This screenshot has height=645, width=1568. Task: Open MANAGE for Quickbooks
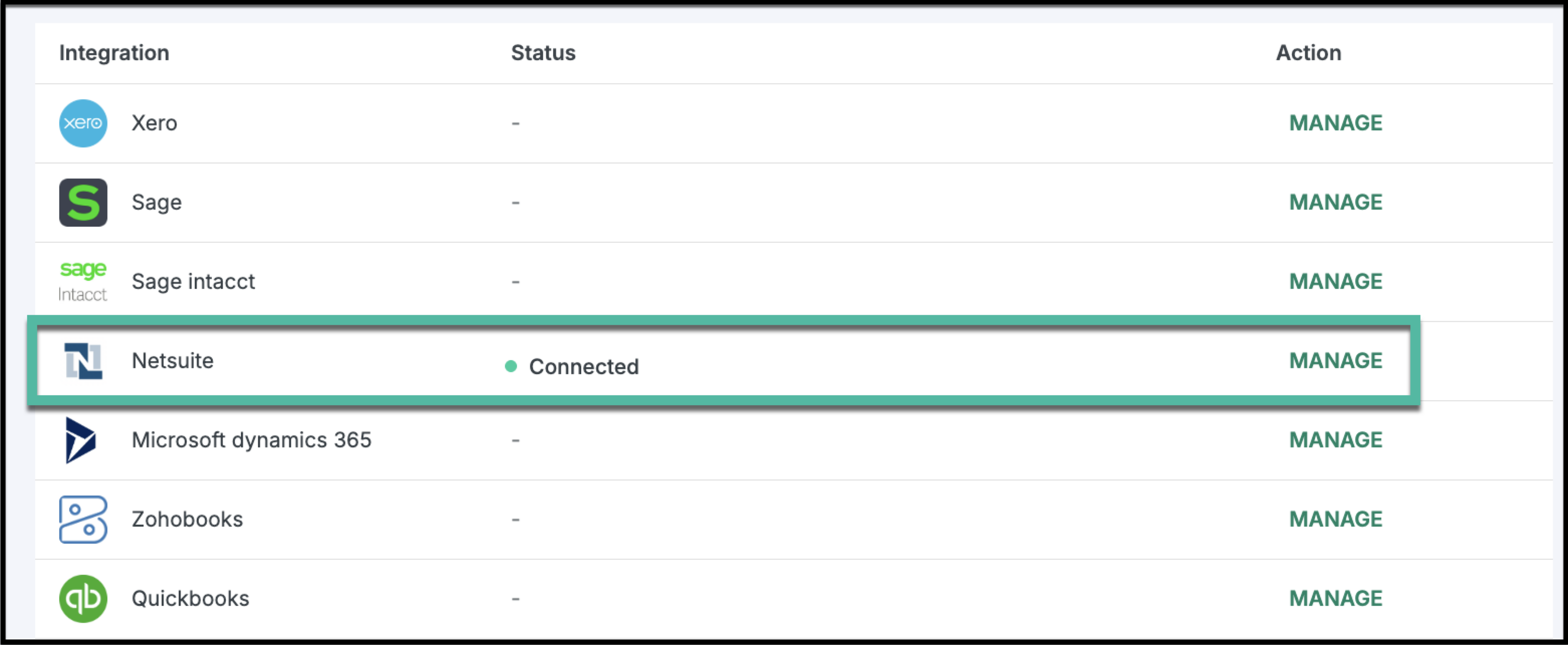pos(1336,598)
